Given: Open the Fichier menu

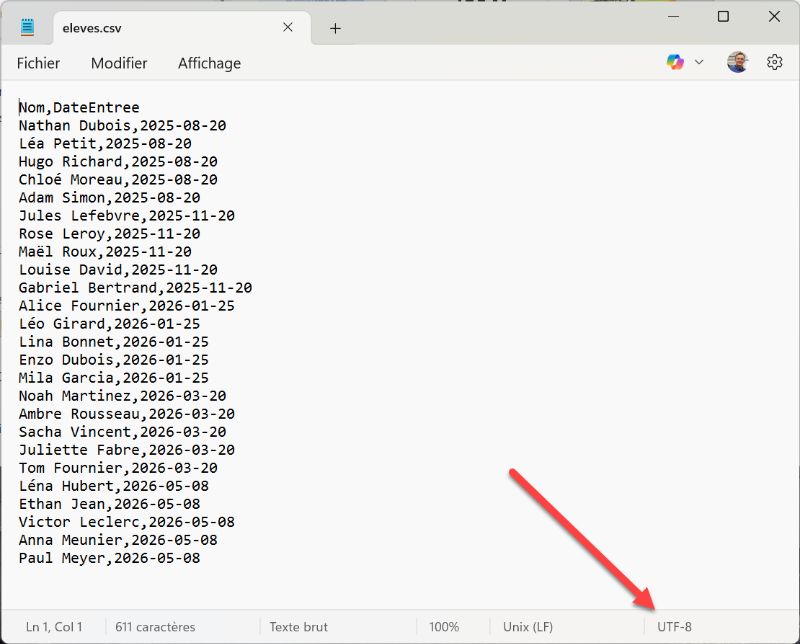Looking at the screenshot, I should pos(38,63).
